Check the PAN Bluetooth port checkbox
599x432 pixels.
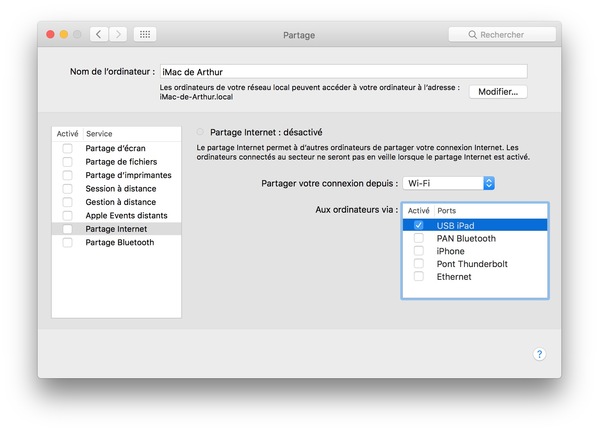419,238
